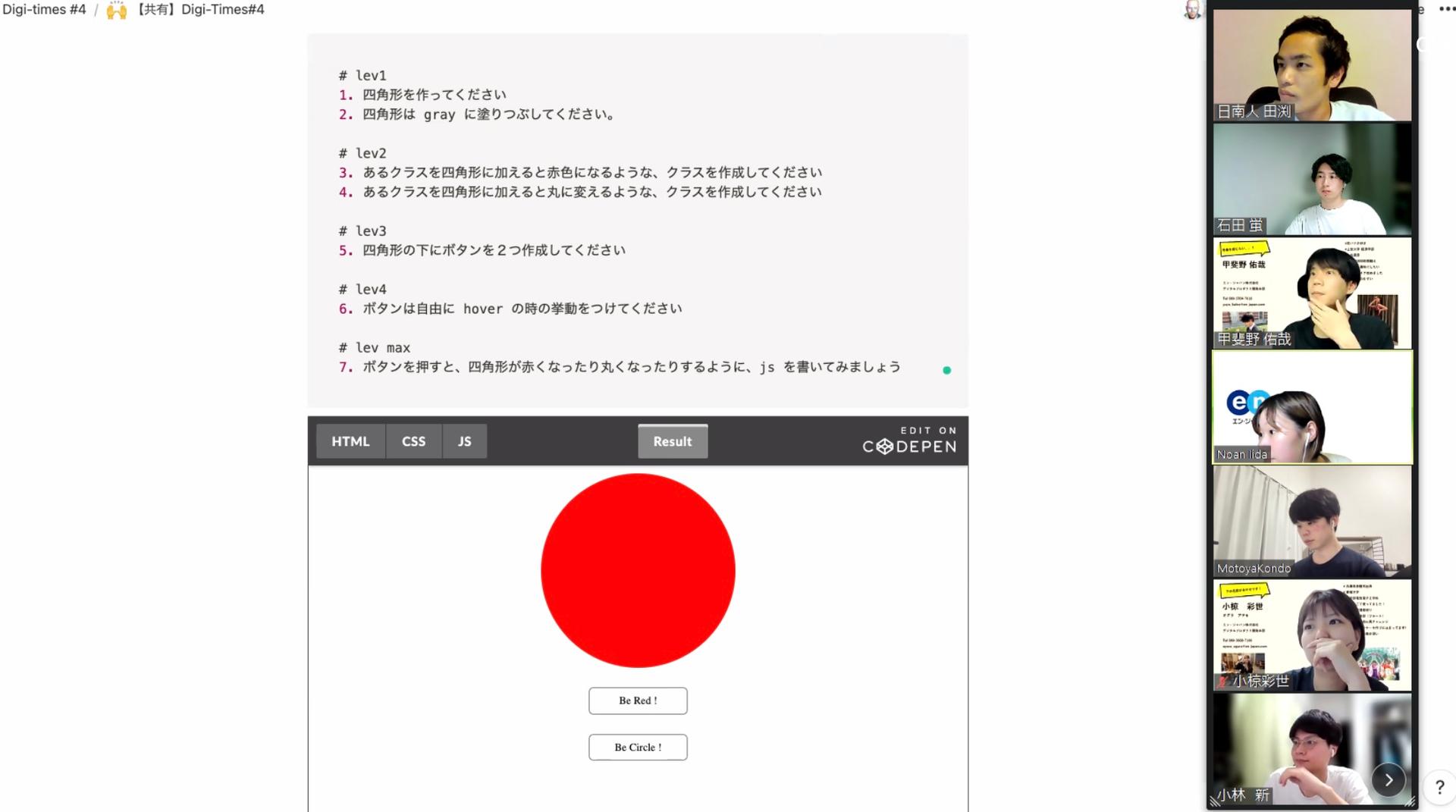Image resolution: width=1456 pixels, height=812 pixels.
Task: Click the green presence dot in the code block
Action: tap(946, 371)
